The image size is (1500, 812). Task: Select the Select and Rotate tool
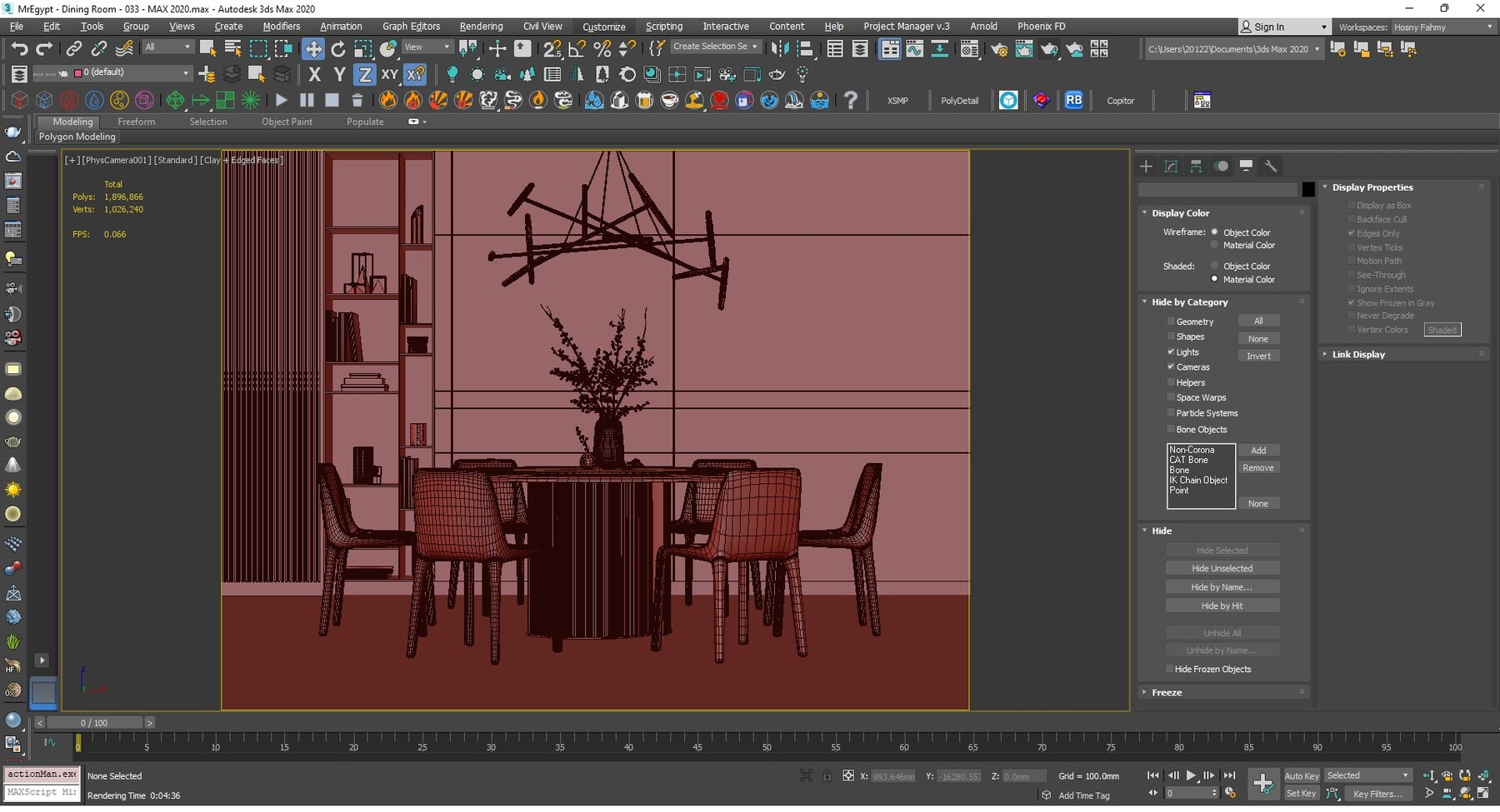[338, 48]
